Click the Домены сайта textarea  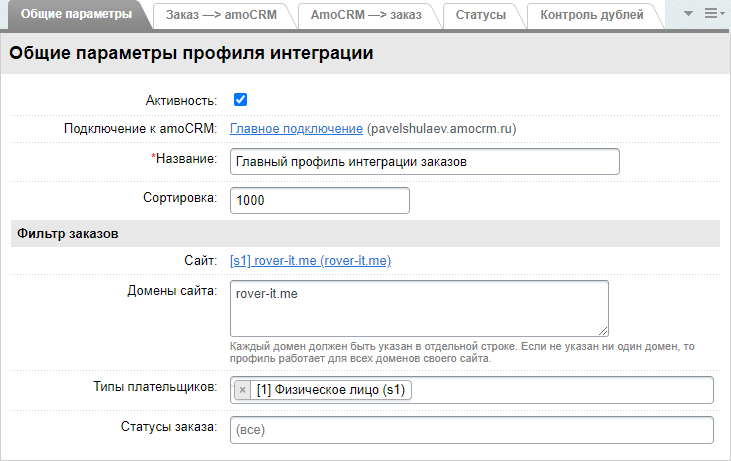419,309
